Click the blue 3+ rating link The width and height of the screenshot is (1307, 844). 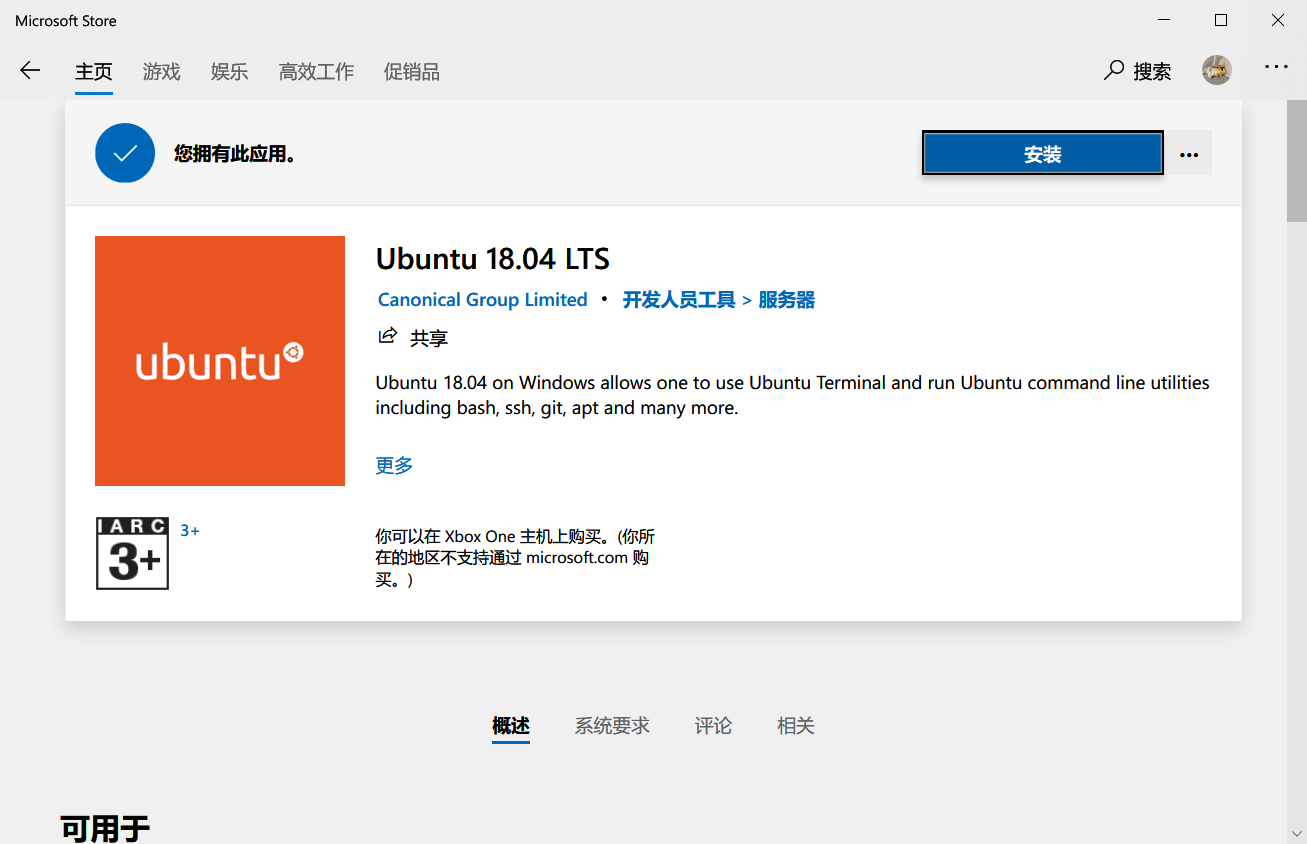click(190, 531)
